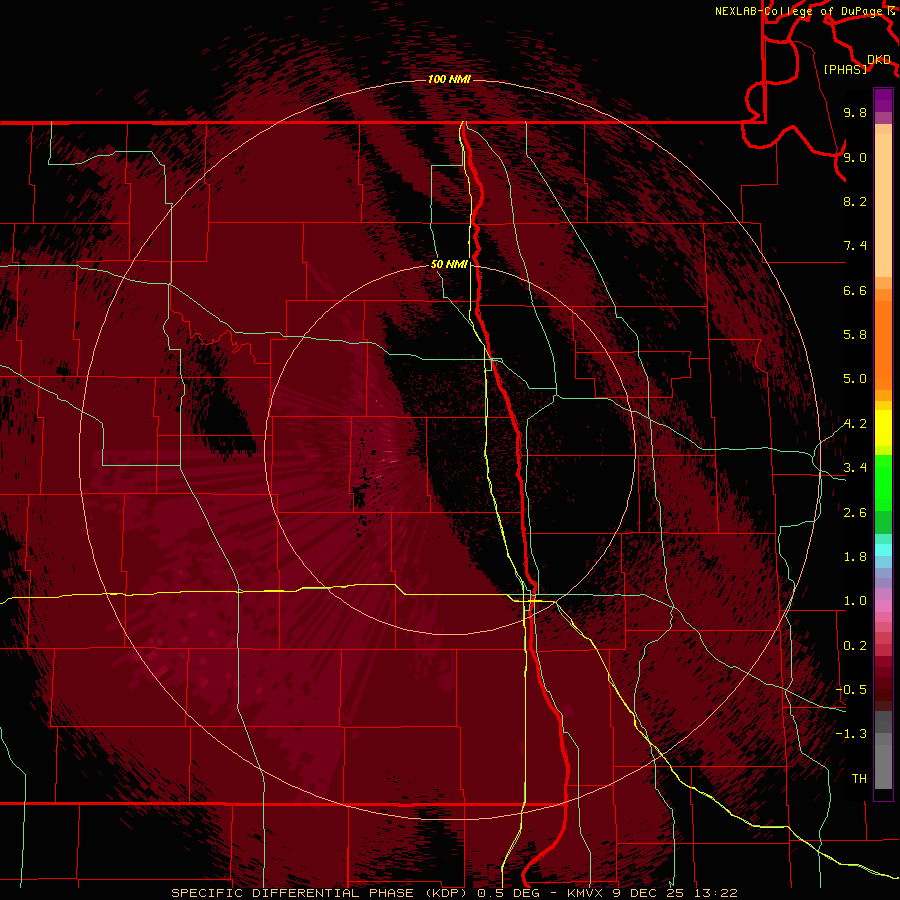Click the SPECIFIC DIFFERENTIAL PHASE (KDP) caption
Image resolution: width=900 pixels, height=900 pixels.
[x=321, y=893]
